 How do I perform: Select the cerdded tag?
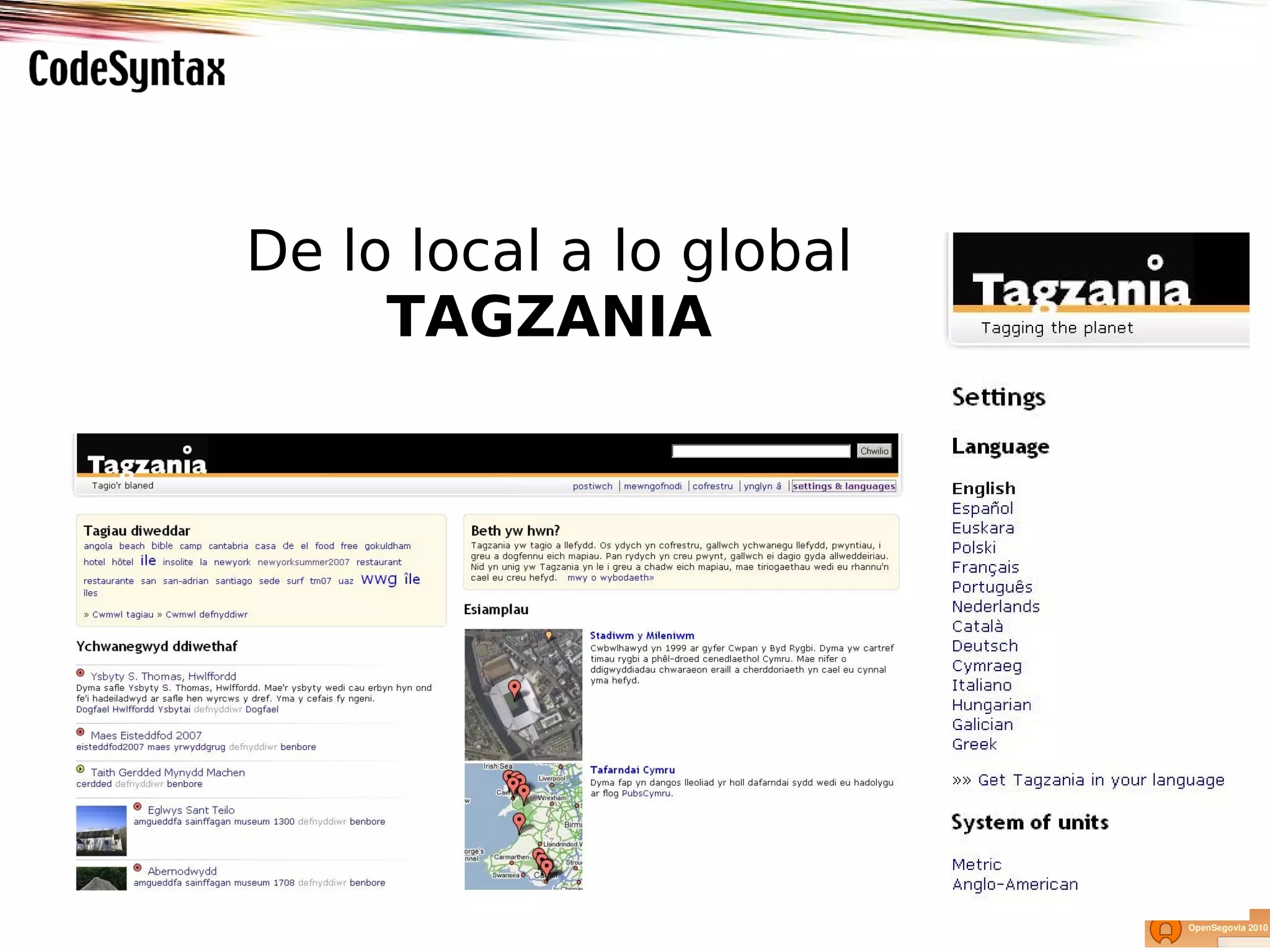pyautogui.click(x=94, y=784)
